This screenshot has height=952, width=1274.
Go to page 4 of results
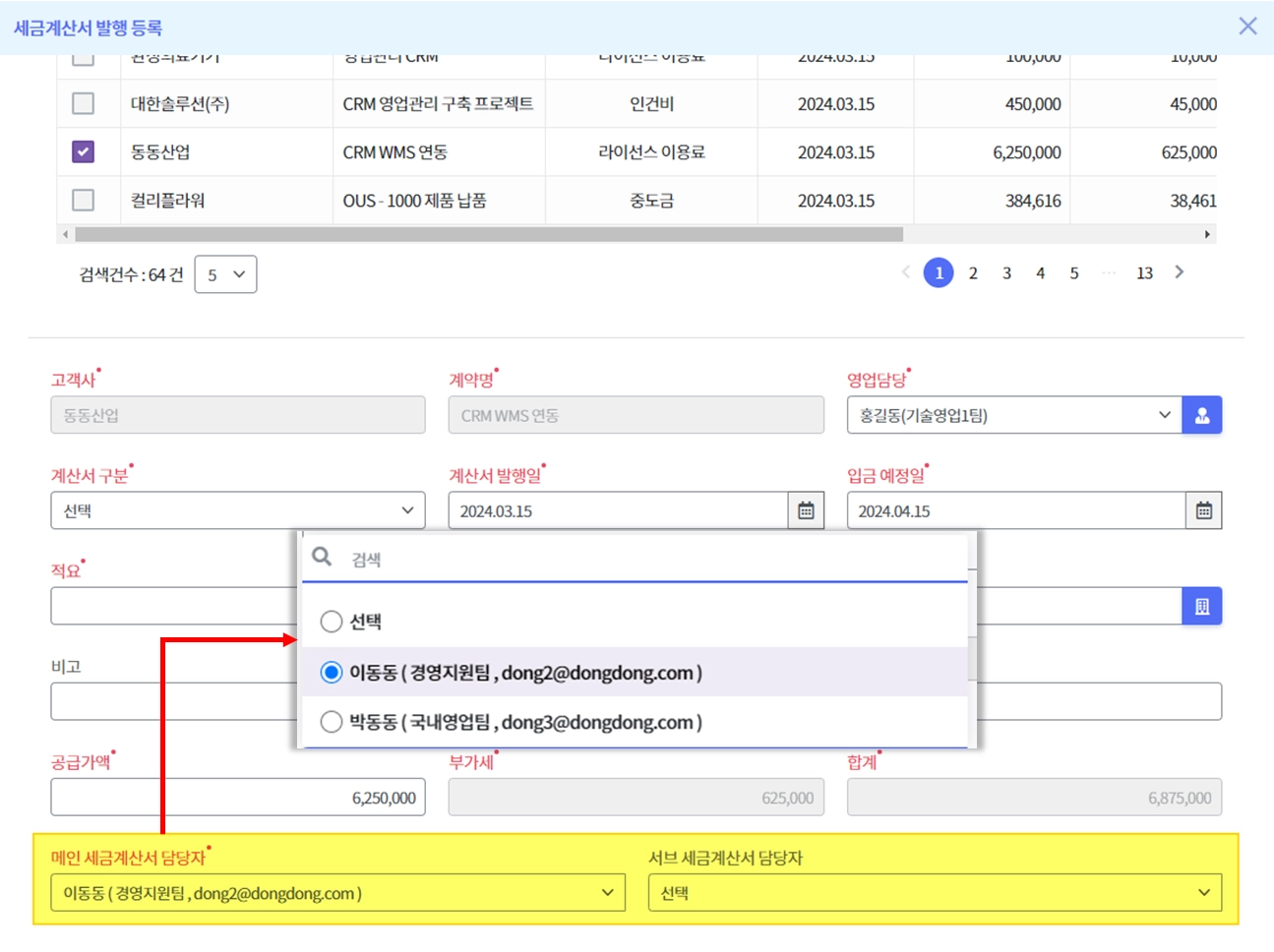pos(1040,273)
